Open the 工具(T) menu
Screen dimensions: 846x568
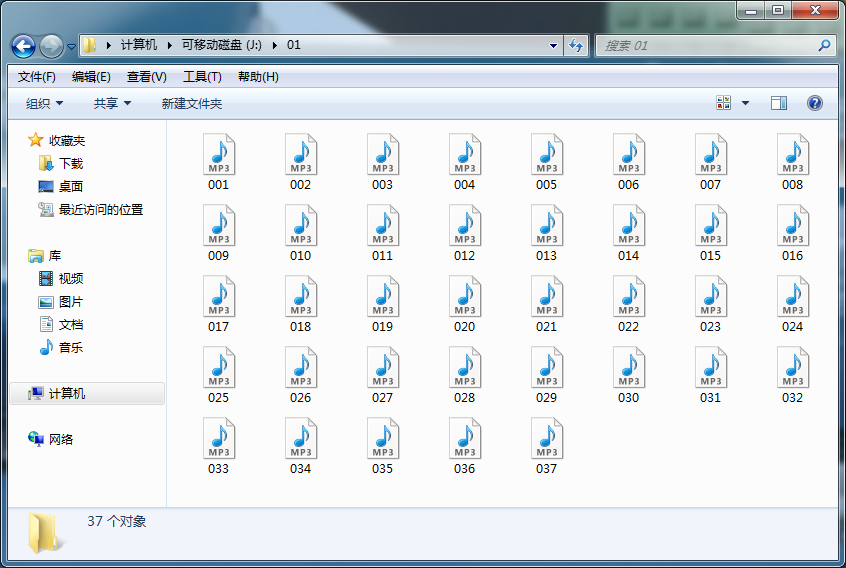pos(202,77)
